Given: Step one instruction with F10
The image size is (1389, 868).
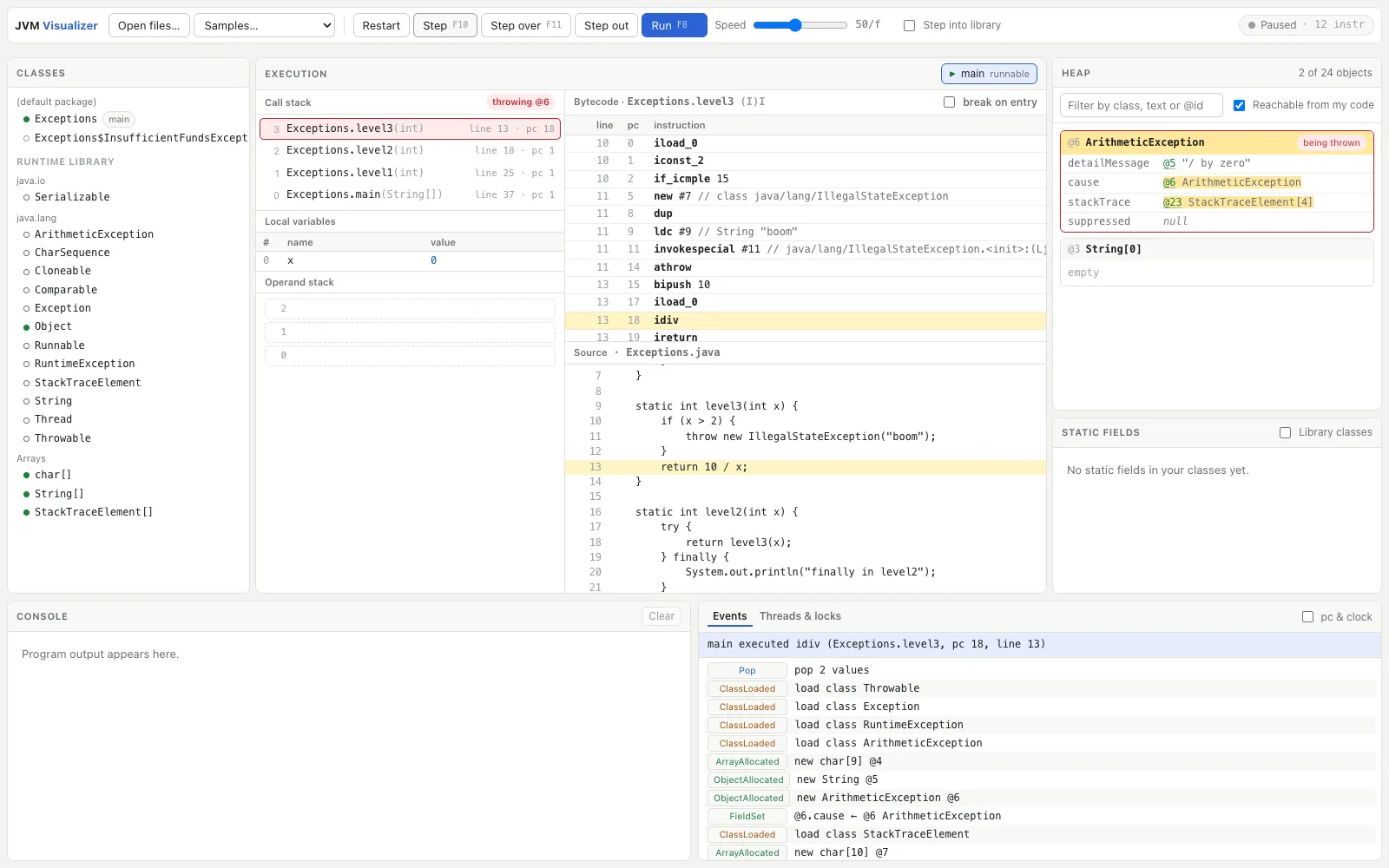Looking at the screenshot, I should [444, 25].
